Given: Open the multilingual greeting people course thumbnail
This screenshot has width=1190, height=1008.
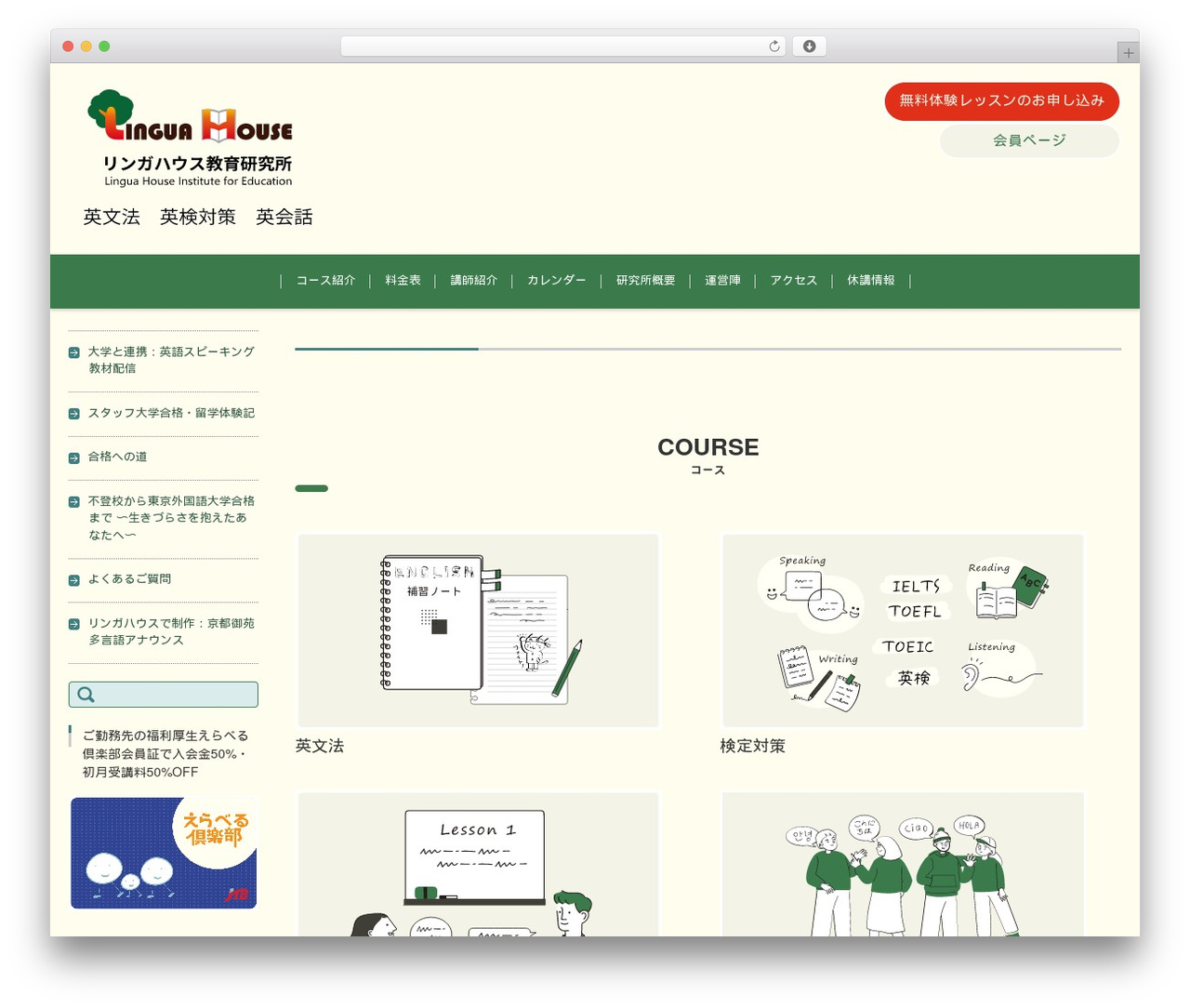Looking at the screenshot, I should click(x=903, y=864).
